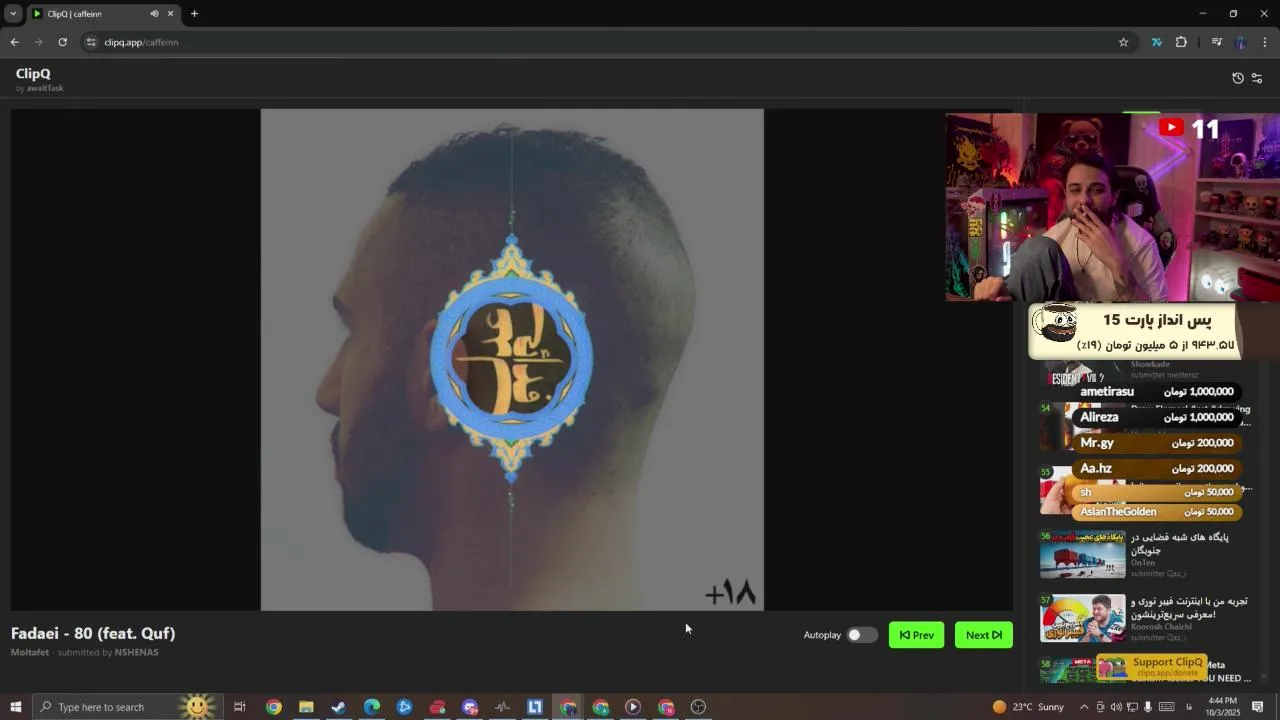The height and width of the screenshot is (720, 1280).
Task: Click the Type here to search box
Action: pos(128,707)
